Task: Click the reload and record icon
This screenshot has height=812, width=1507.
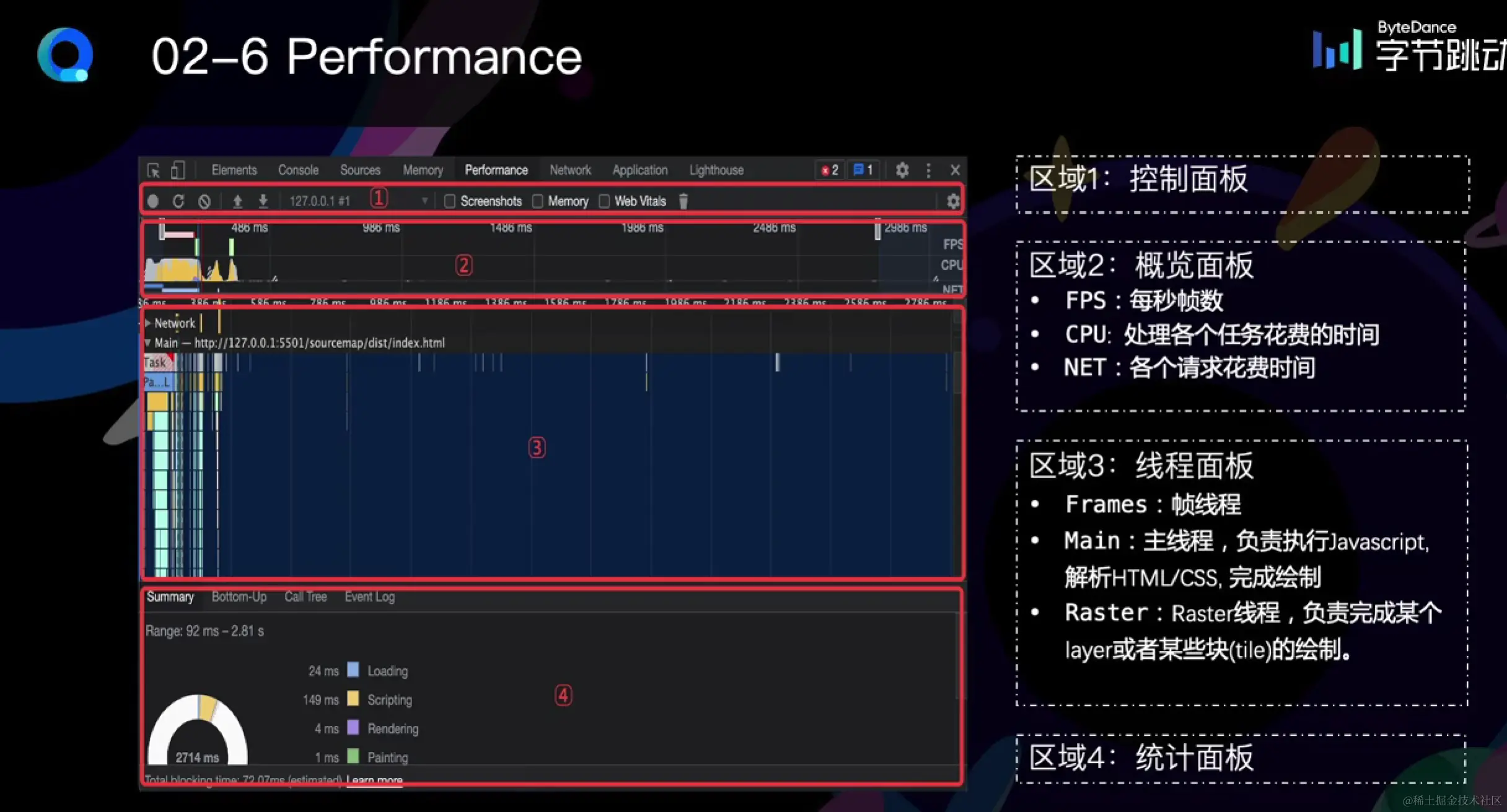Action: pyautogui.click(x=178, y=201)
